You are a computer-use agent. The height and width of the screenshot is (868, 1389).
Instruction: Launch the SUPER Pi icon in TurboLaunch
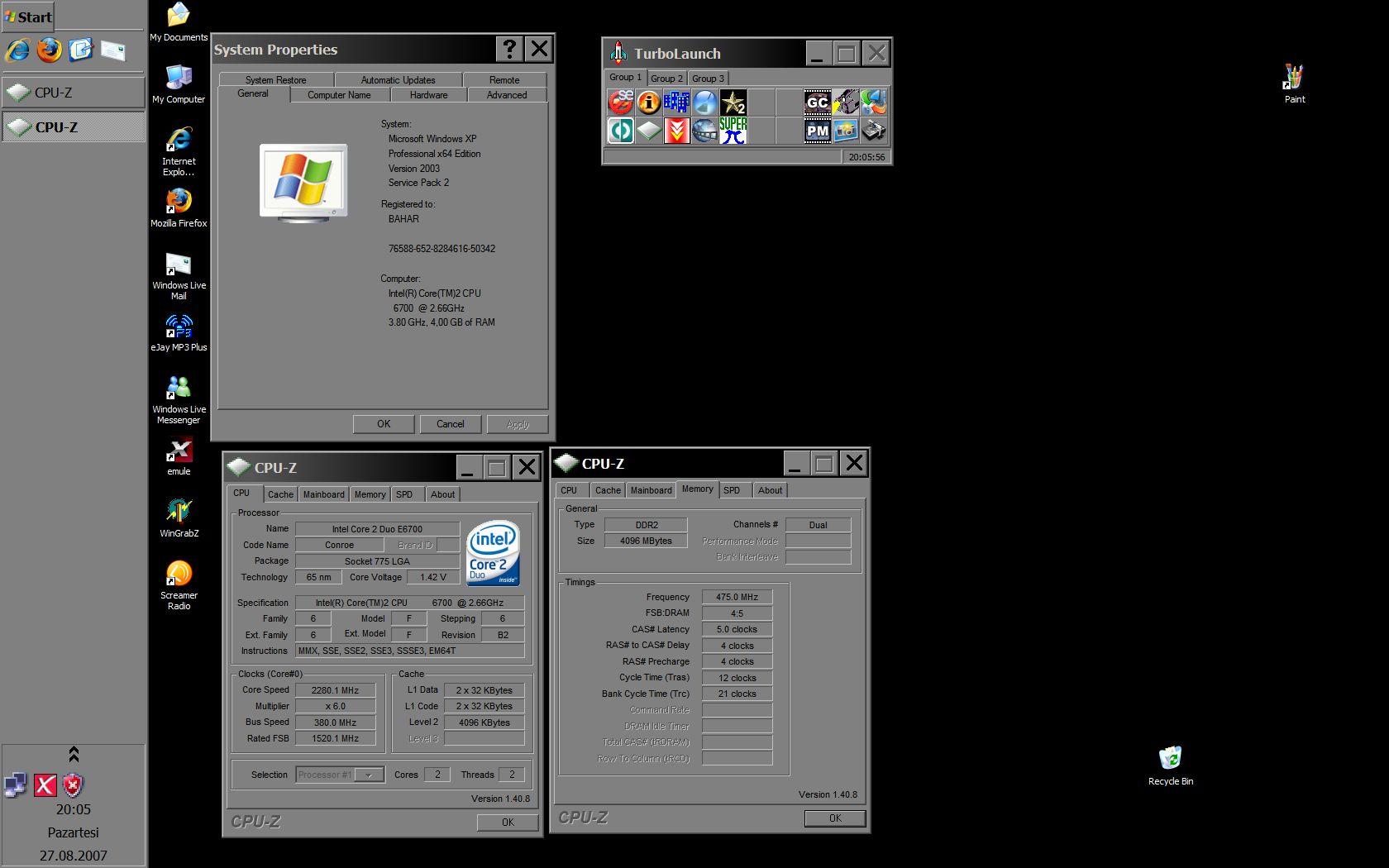pyautogui.click(x=733, y=131)
